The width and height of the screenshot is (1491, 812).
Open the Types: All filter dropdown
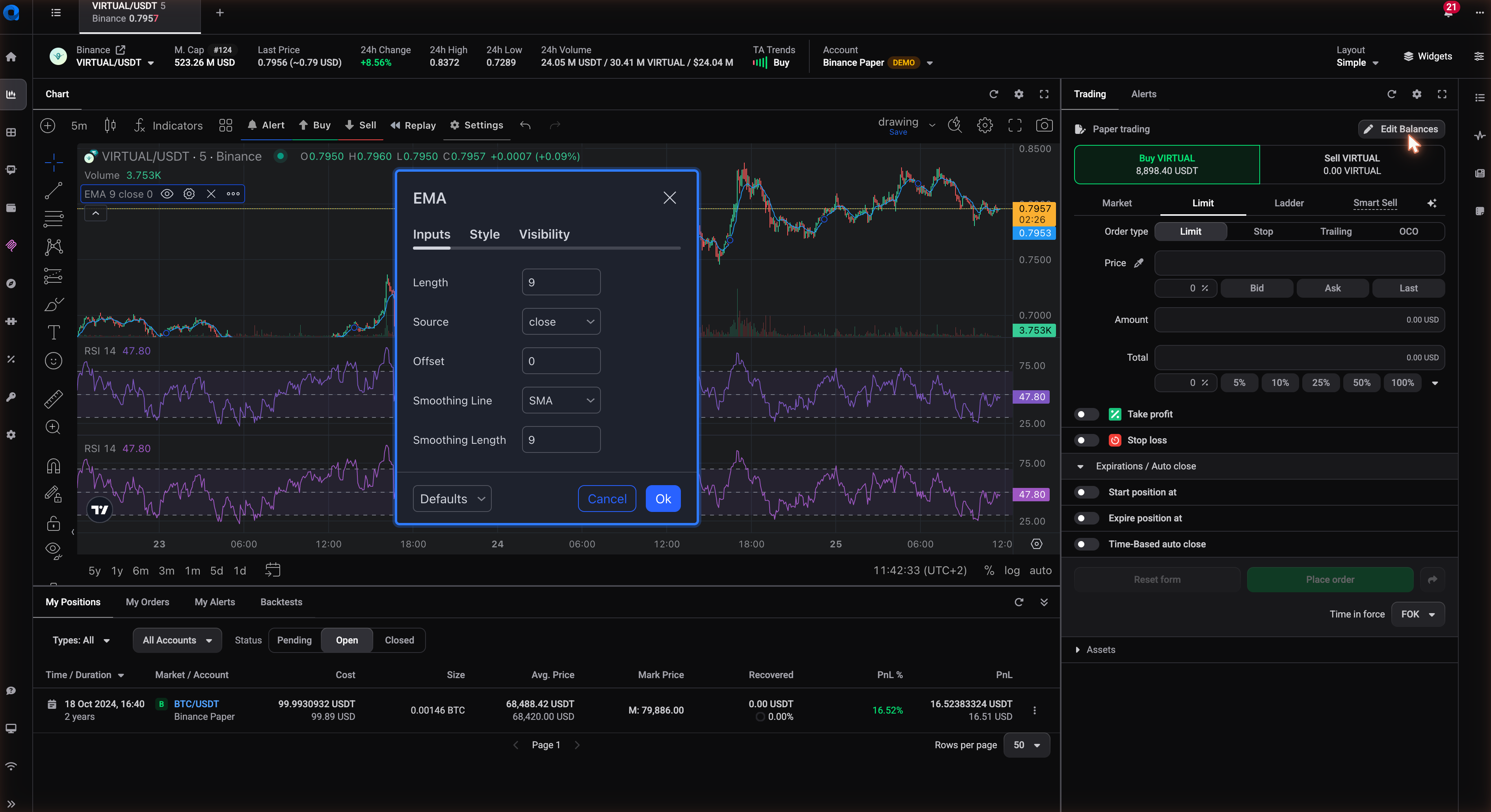click(x=81, y=640)
